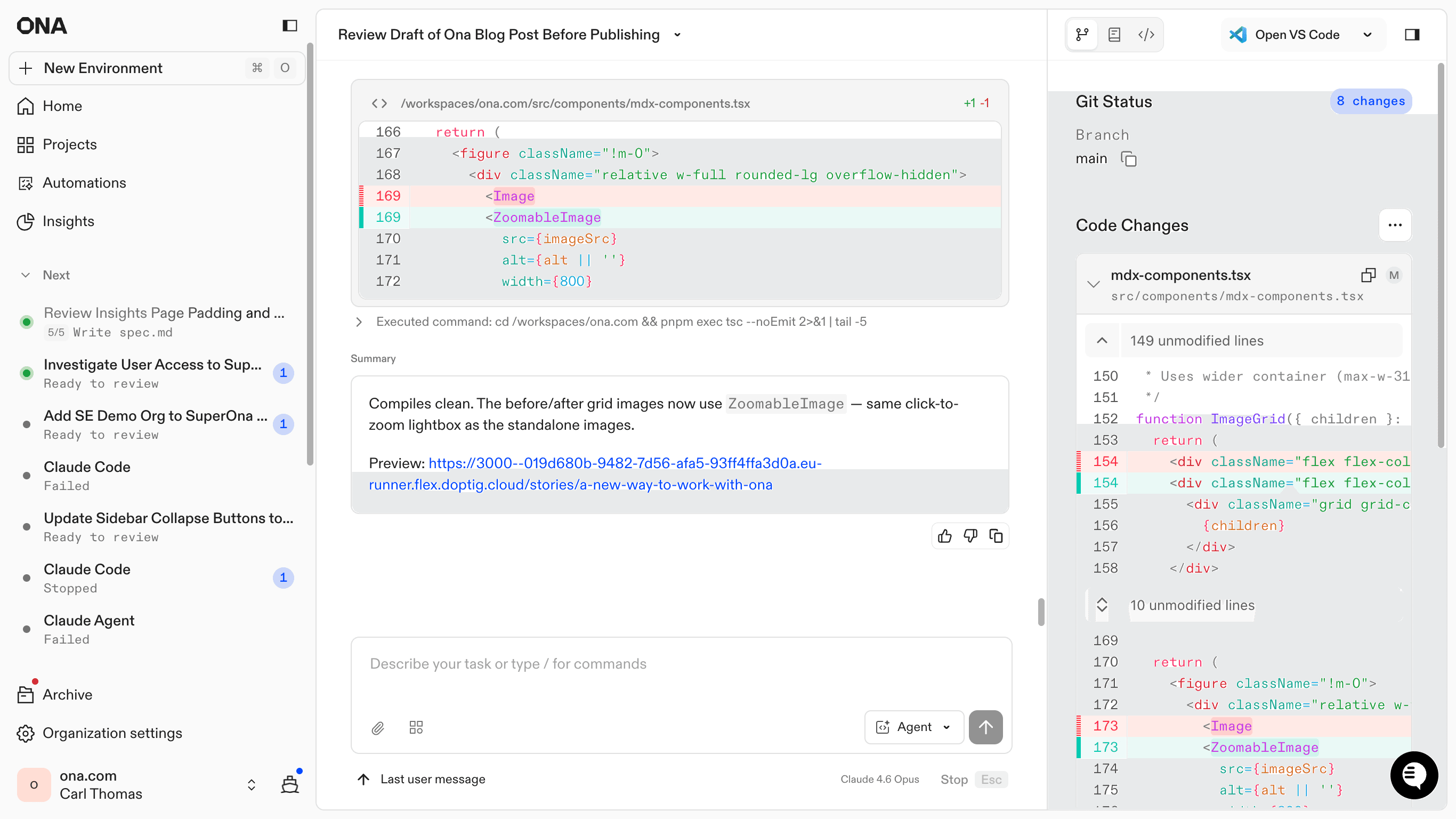
Task: Collapse the left sidebar panel
Action: pyautogui.click(x=289, y=26)
